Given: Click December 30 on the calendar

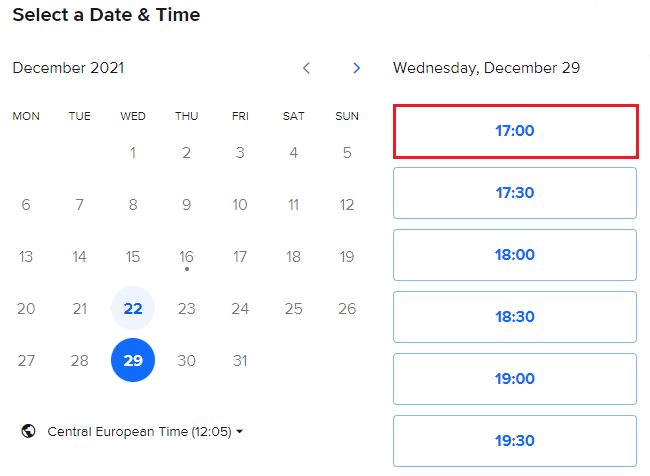Looking at the screenshot, I should click(x=186, y=360).
